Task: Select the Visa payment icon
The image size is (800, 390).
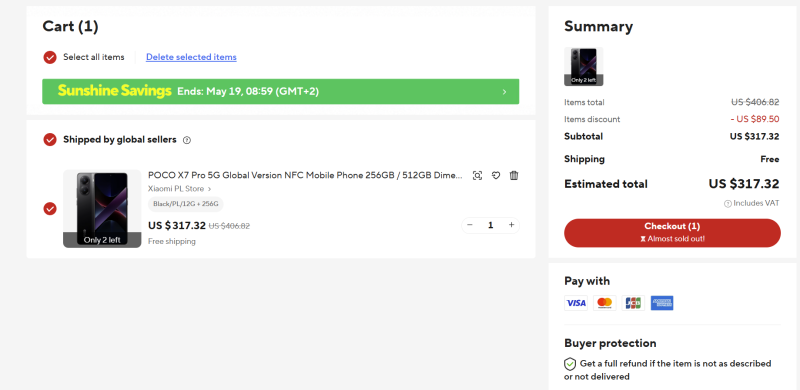Action: click(x=576, y=303)
